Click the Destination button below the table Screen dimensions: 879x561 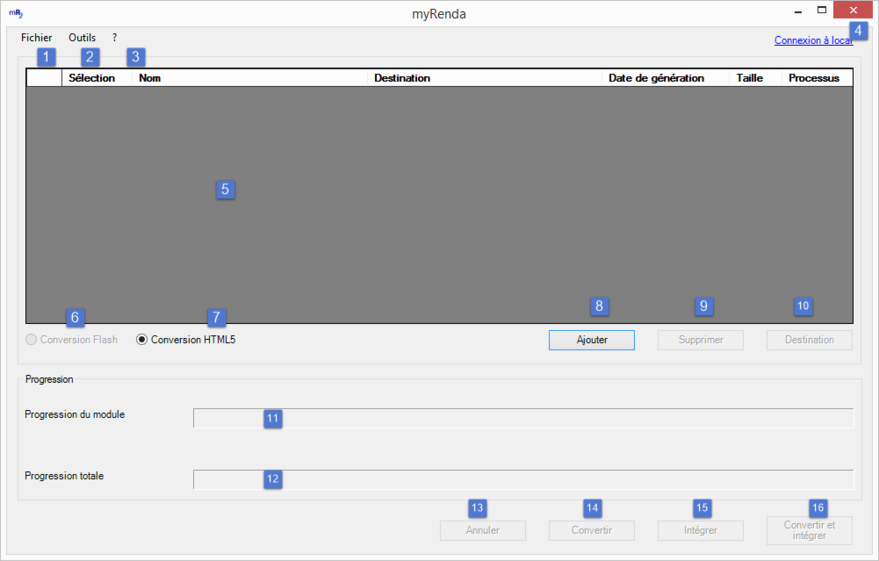click(x=809, y=340)
